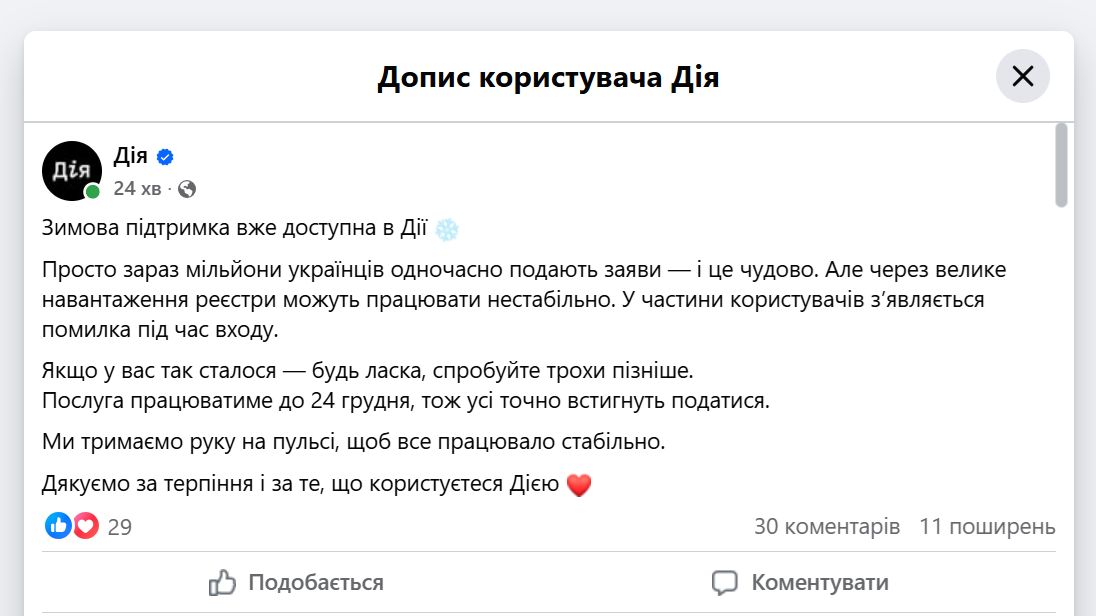
Task: Close the post dialog with X button
Action: (x=1022, y=76)
